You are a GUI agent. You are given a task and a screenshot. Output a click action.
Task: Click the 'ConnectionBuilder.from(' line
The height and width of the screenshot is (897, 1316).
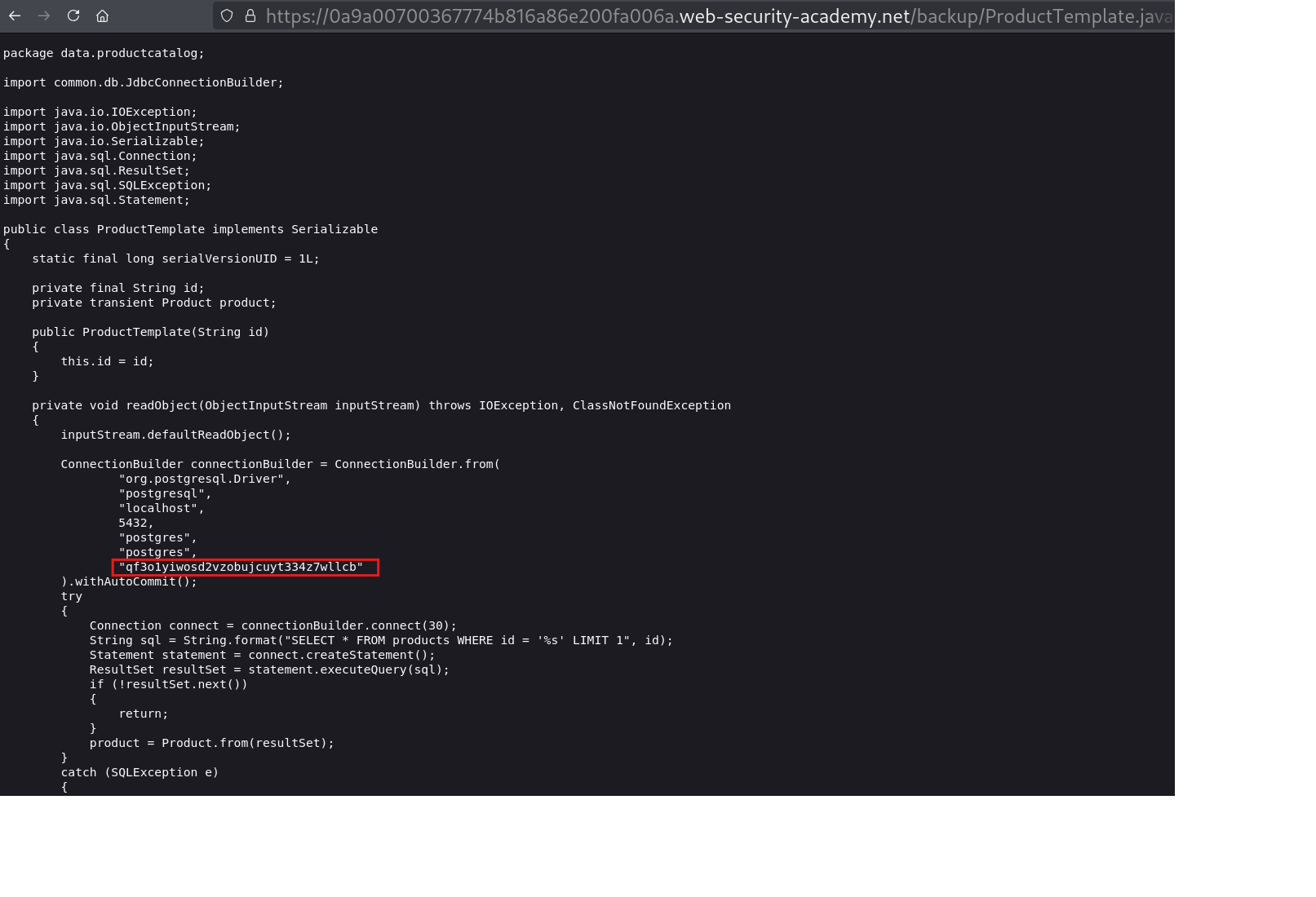point(280,464)
